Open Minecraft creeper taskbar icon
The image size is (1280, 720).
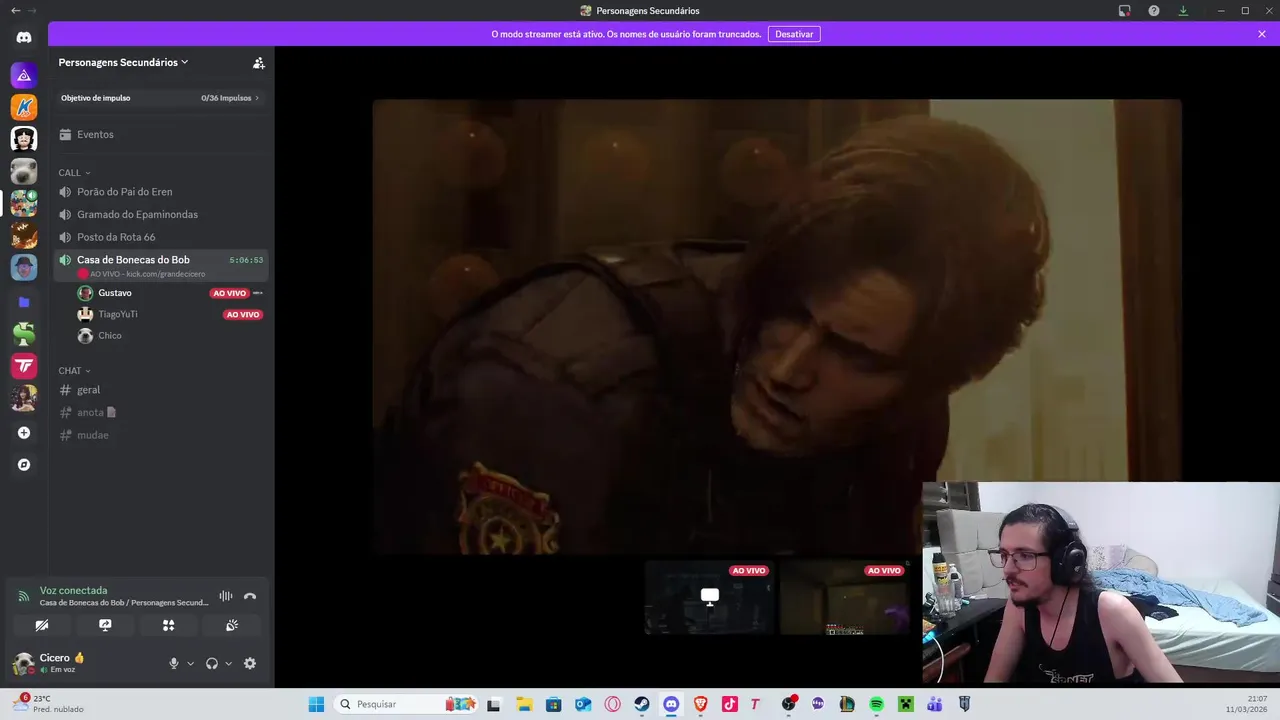(x=905, y=704)
